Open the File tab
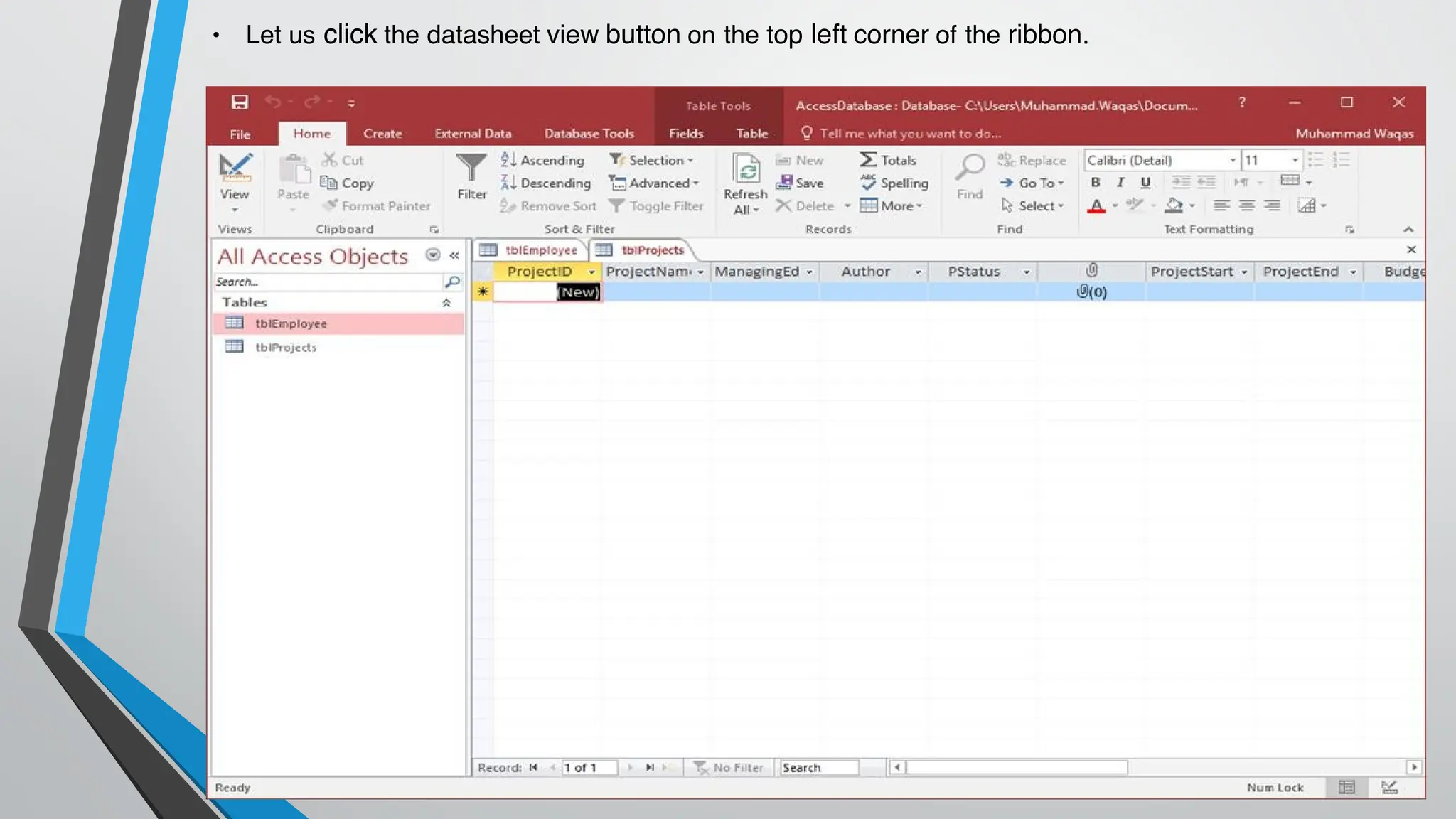Viewport: 1456px width, 819px height. click(240, 134)
